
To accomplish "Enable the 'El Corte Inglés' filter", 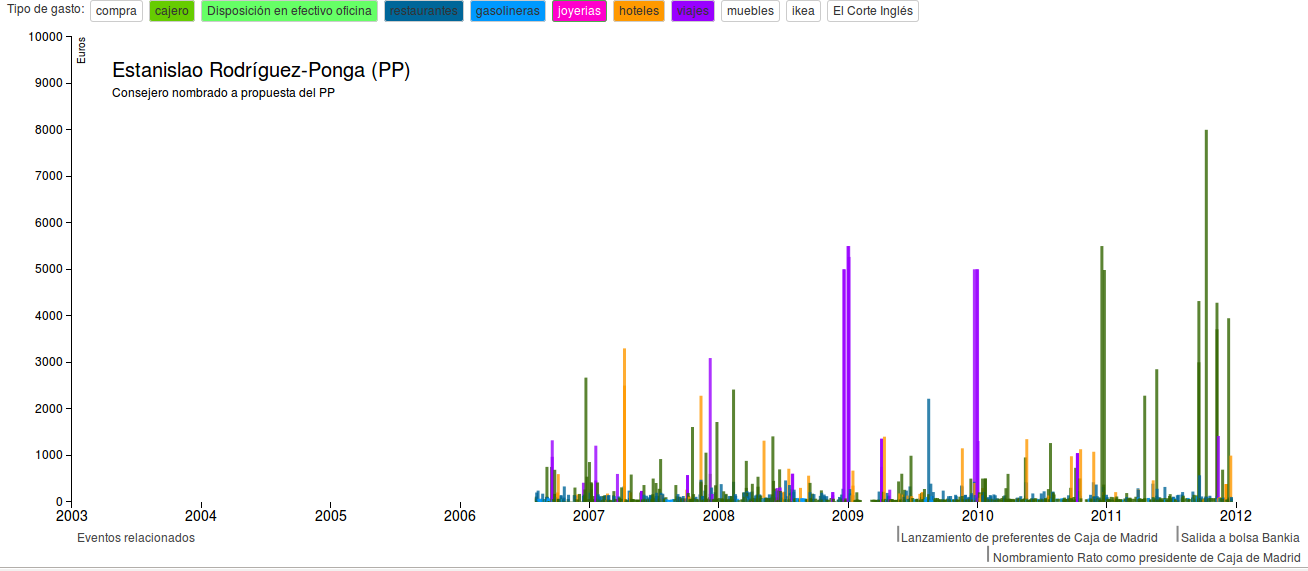I will 872,11.
